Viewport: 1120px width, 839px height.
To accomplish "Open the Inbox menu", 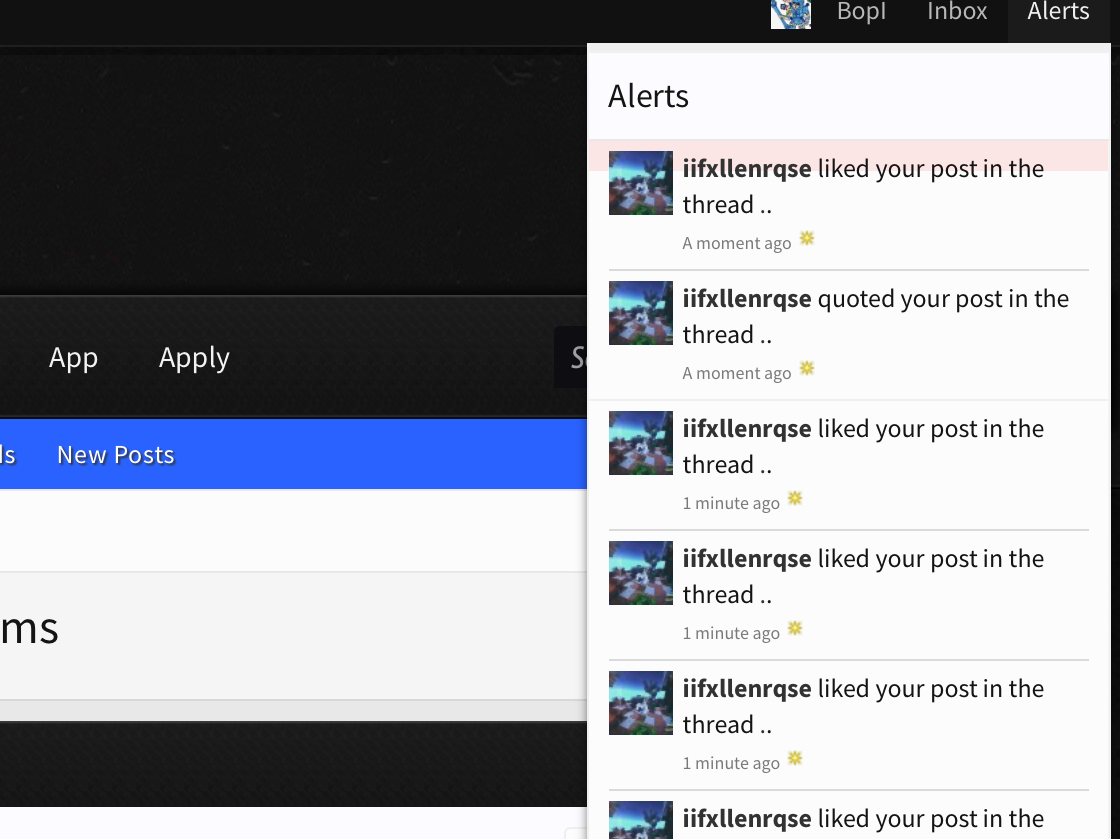I will click(956, 12).
